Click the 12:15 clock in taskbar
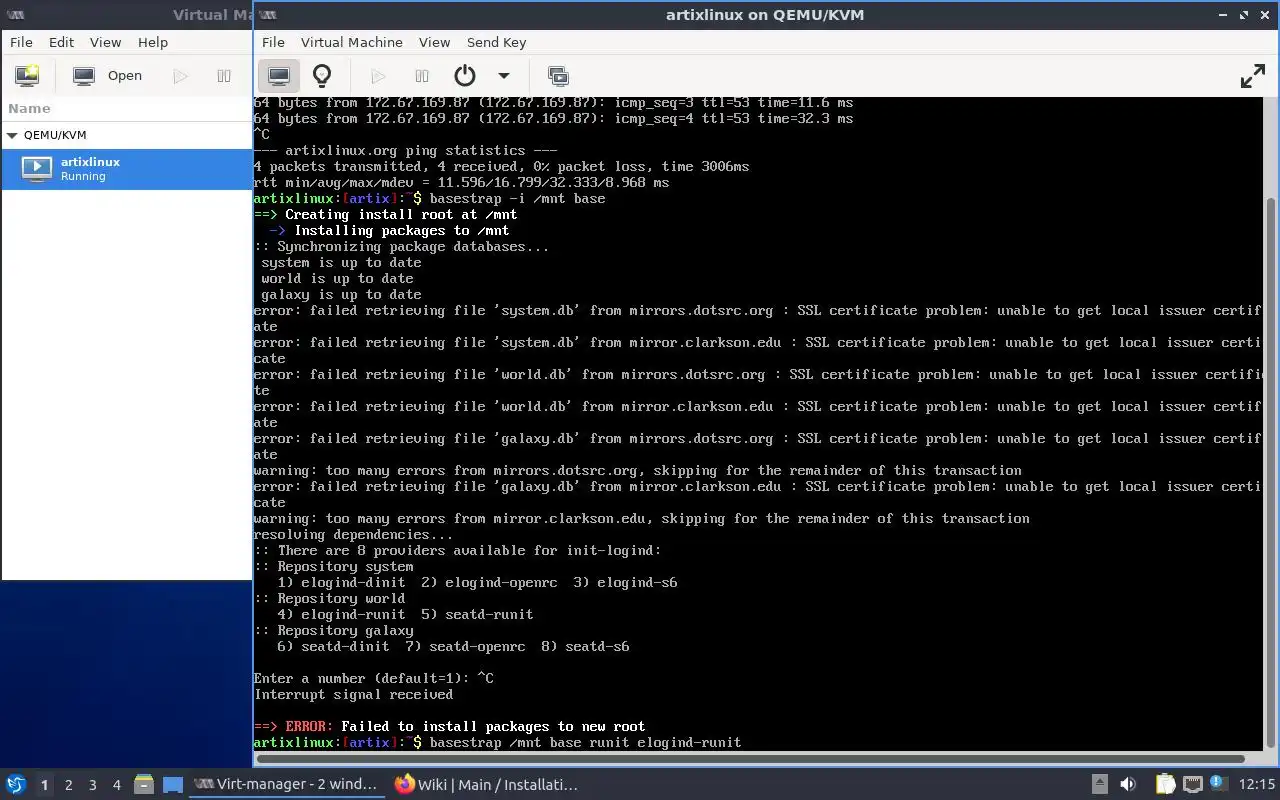This screenshot has height=800, width=1280. click(1257, 785)
